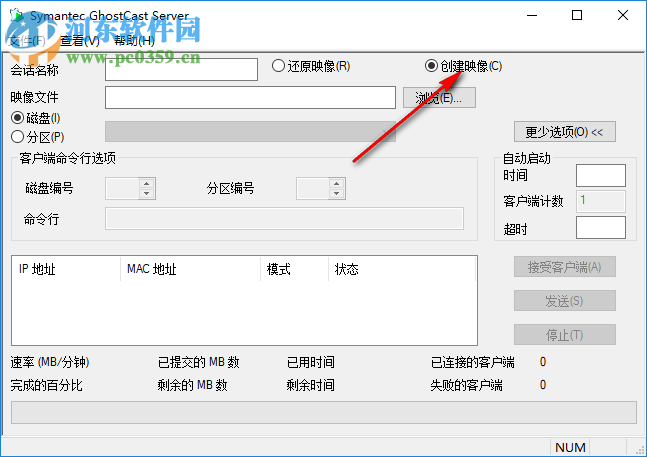Click the GhostCast Server title bar icon
The height and width of the screenshot is (457, 647).
pyautogui.click(x=17, y=16)
